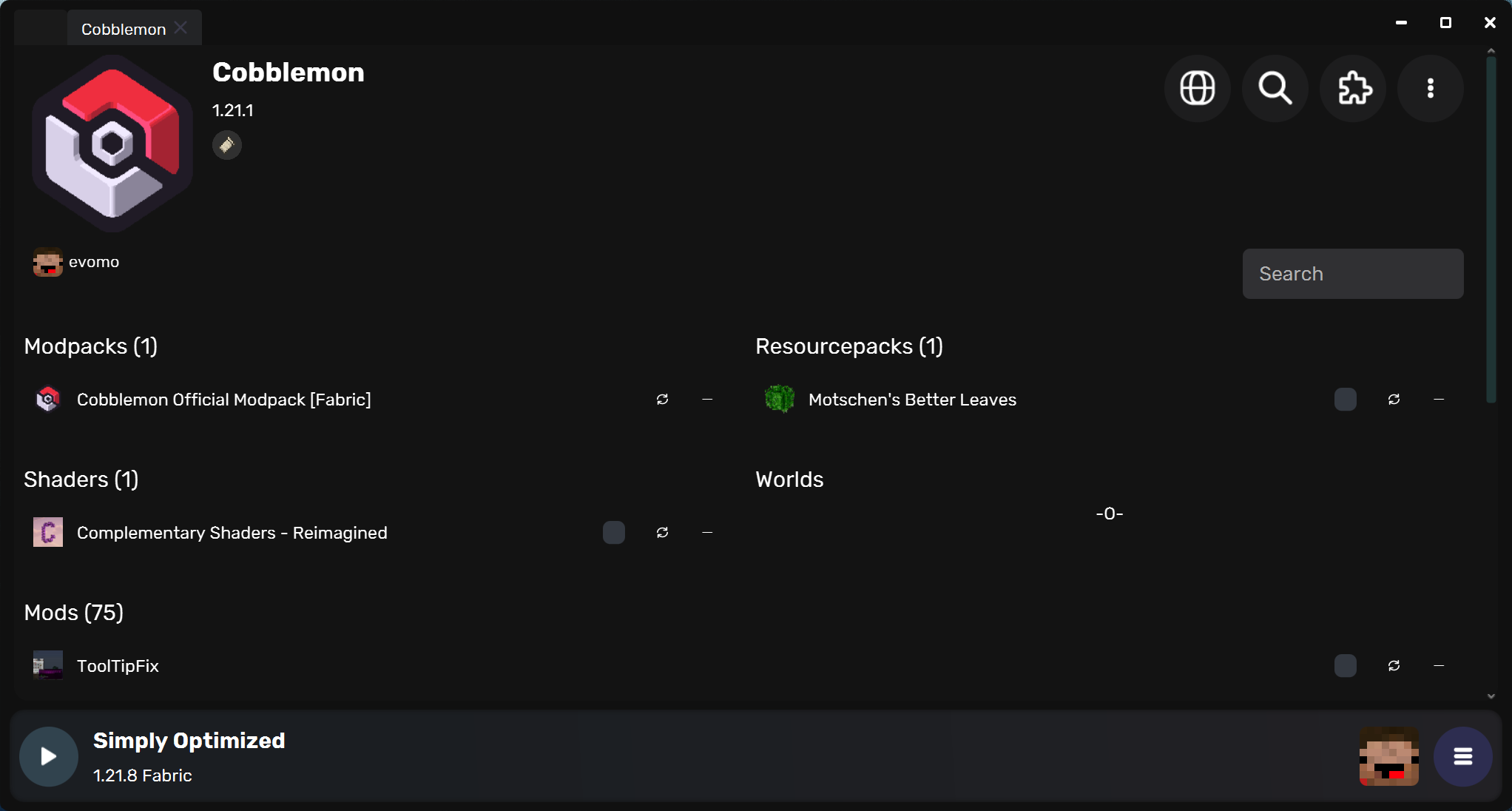Refresh Cobblemon Official Modpack [Fabric]
The image size is (1512, 811).
[x=662, y=400]
